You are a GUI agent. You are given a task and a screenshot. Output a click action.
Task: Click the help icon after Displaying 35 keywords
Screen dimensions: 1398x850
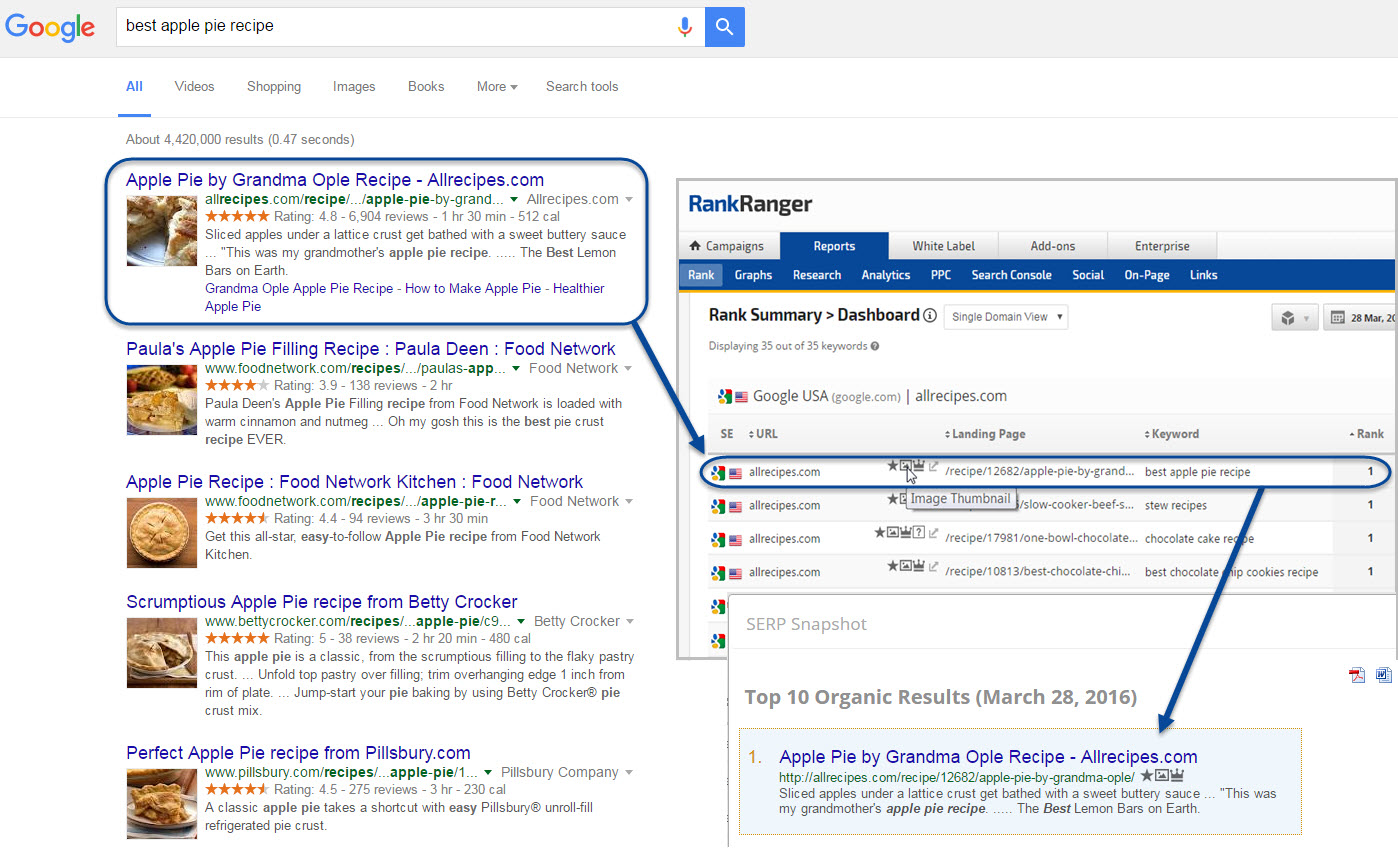pyautogui.click(x=875, y=347)
